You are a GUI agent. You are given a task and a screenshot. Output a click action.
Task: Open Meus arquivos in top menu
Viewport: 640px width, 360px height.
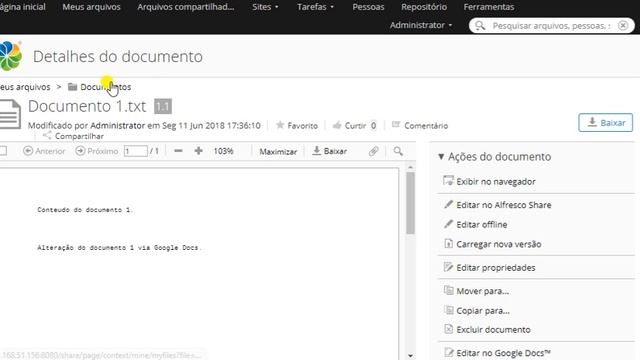pos(91,7)
